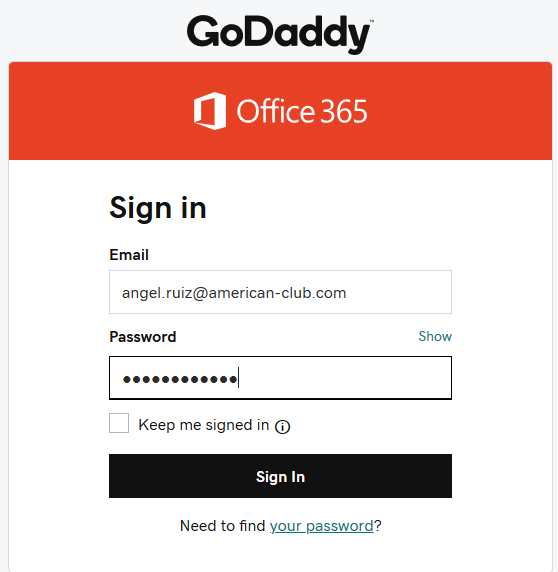Show the hidden password characters
The width and height of the screenshot is (558, 572).
[435, 336]
